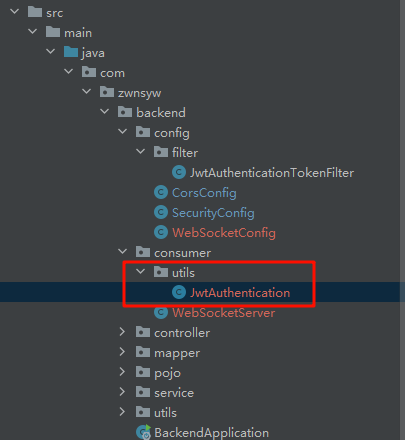Click the blue java source folder icon

tap(71, 52)
